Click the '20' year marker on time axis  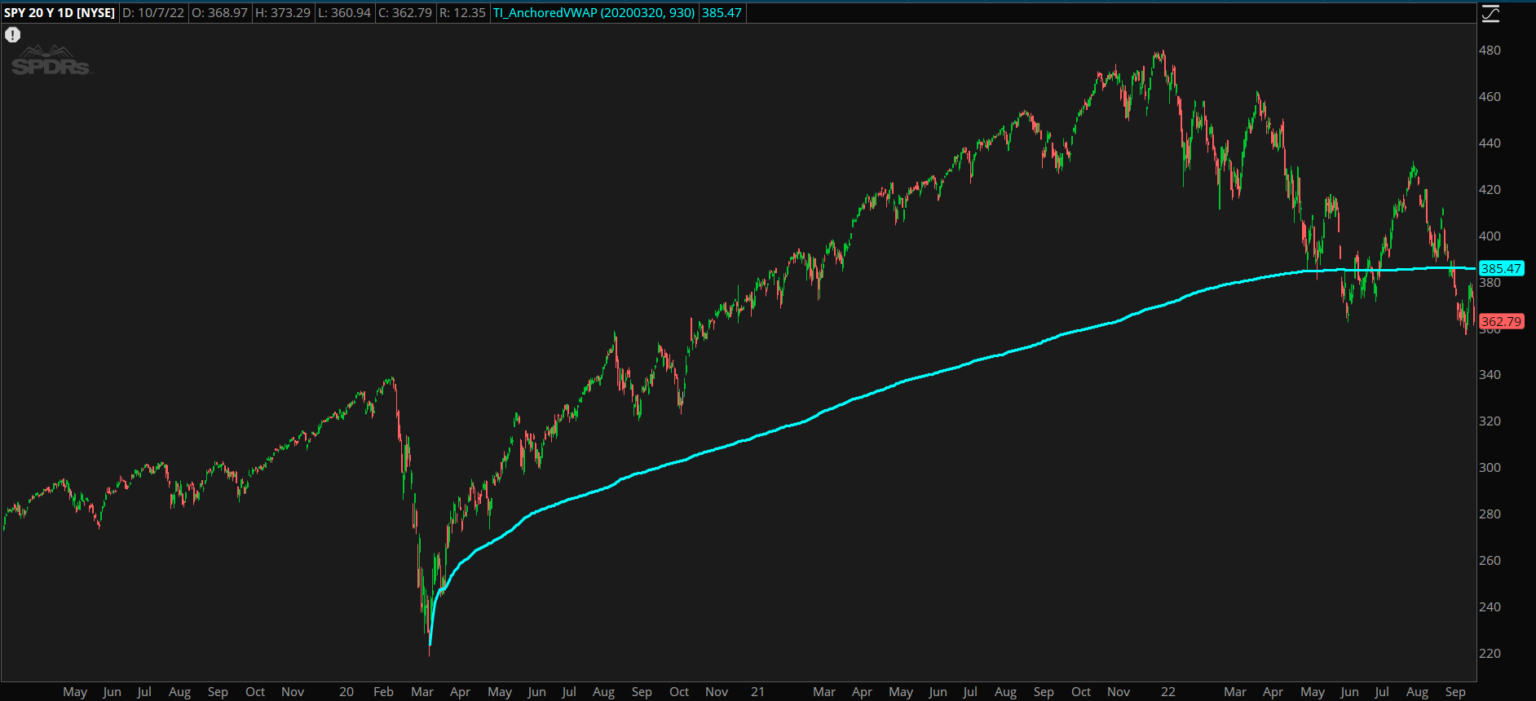coord(346,691)
